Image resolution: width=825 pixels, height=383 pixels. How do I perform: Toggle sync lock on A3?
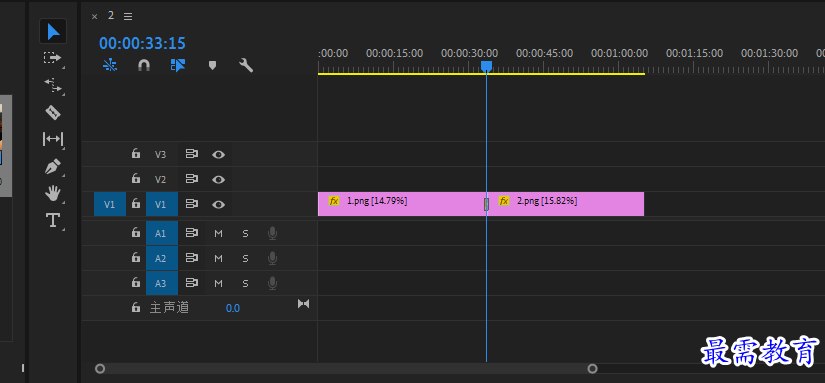tap(192, 283)
